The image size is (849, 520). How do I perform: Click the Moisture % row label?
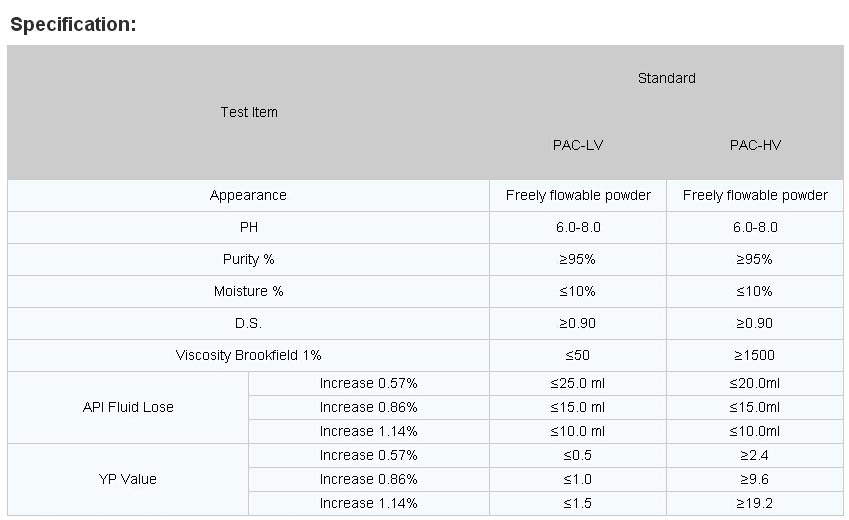pyautogui.click(x=249, y=291)
